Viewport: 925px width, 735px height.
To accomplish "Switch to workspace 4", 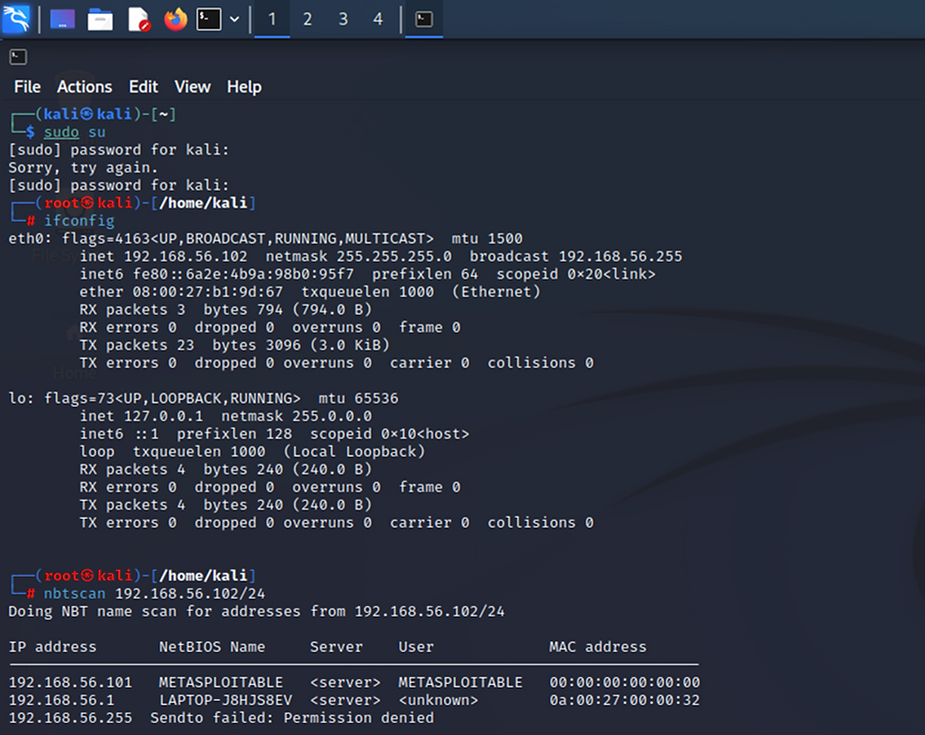I will point(378,18).
